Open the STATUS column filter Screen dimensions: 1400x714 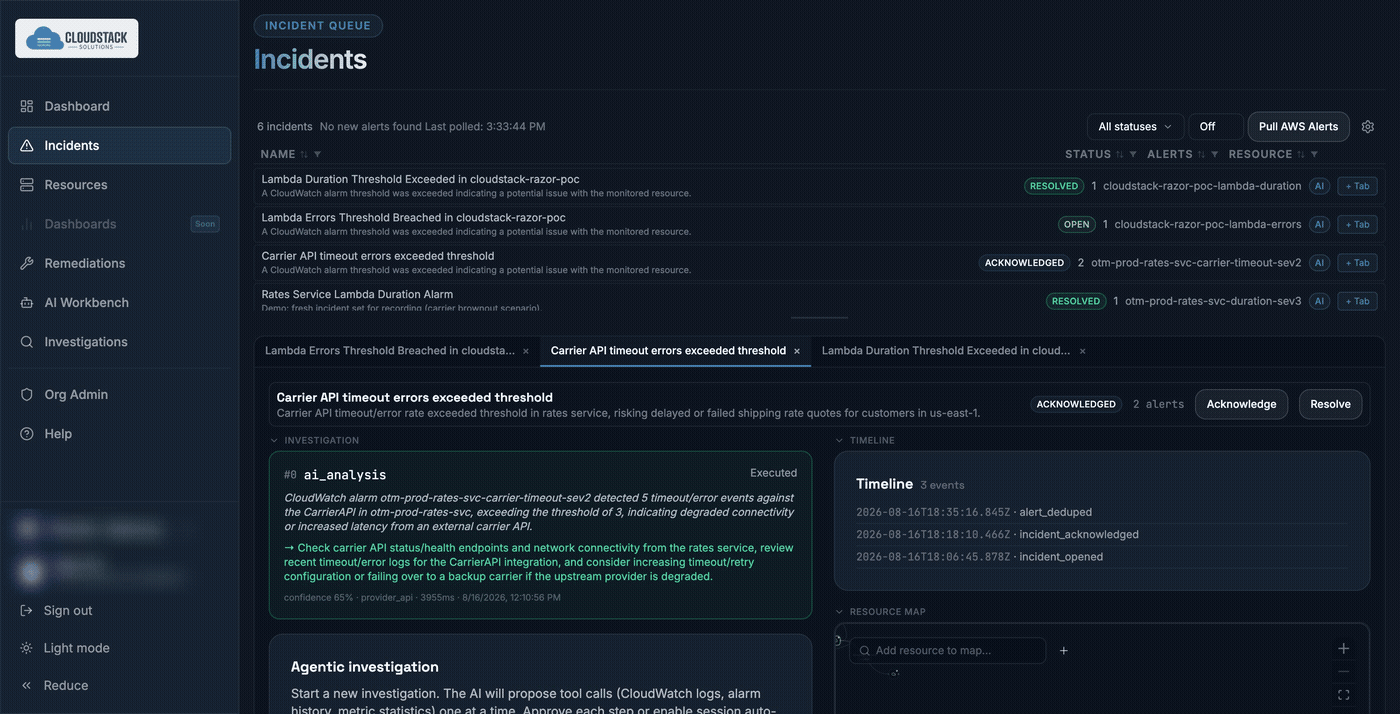pos(1133,154)
